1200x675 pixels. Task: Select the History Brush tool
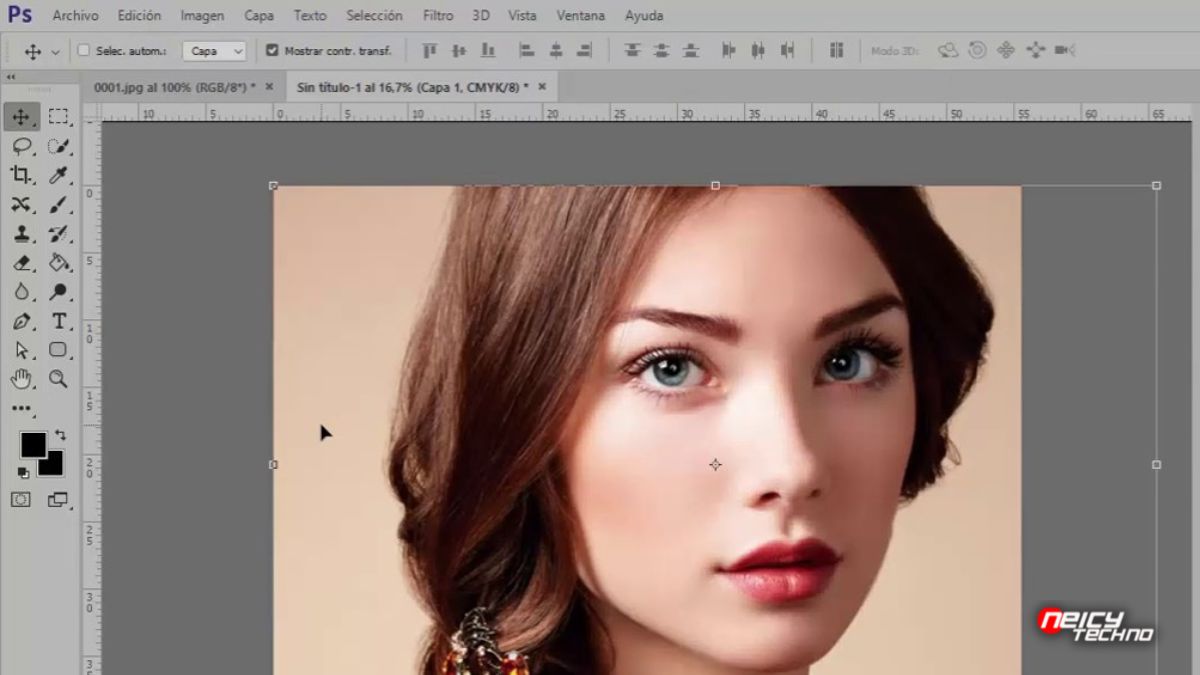(59, 234)
